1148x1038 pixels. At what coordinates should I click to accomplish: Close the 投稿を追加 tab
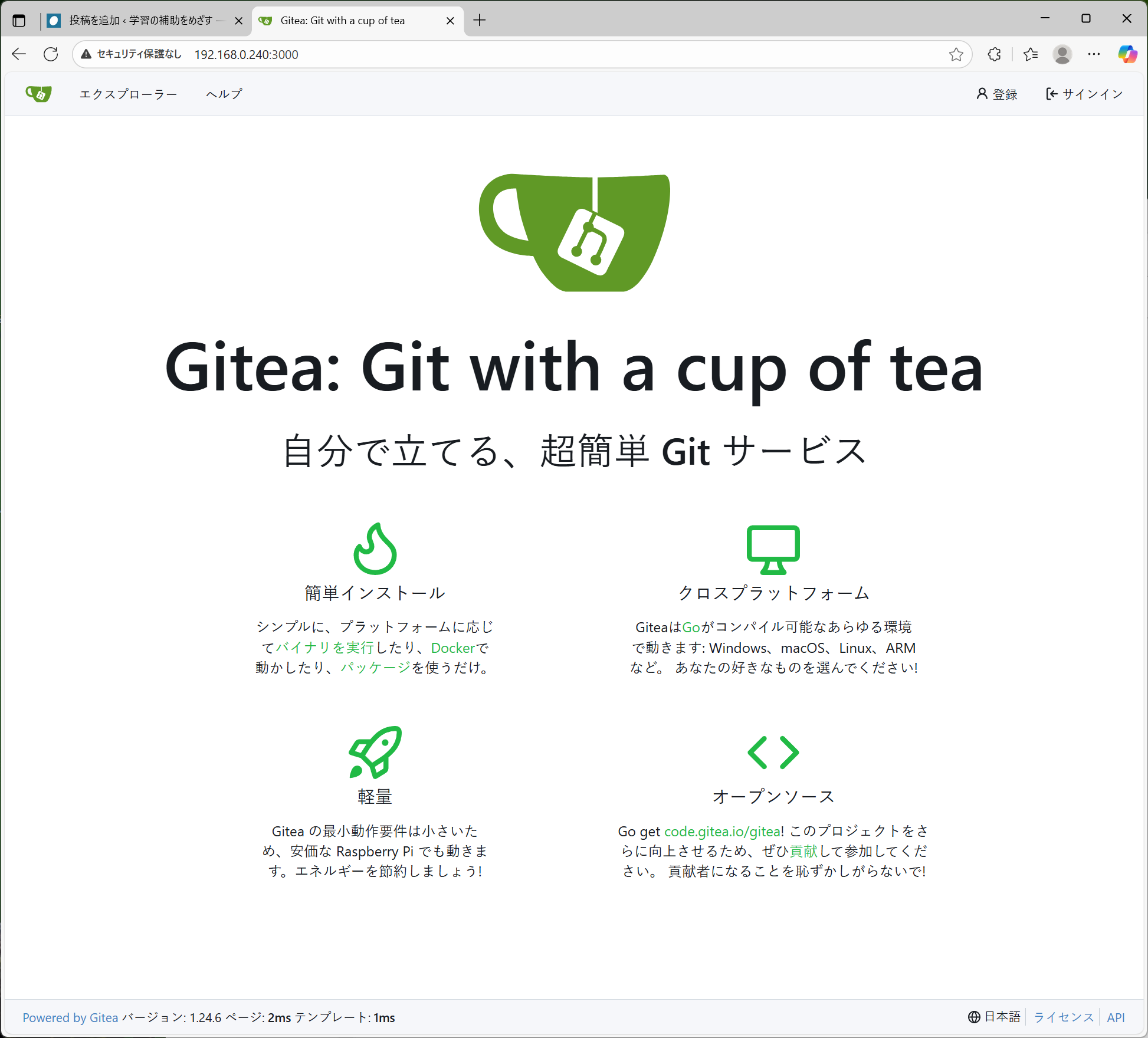point(239,21)
